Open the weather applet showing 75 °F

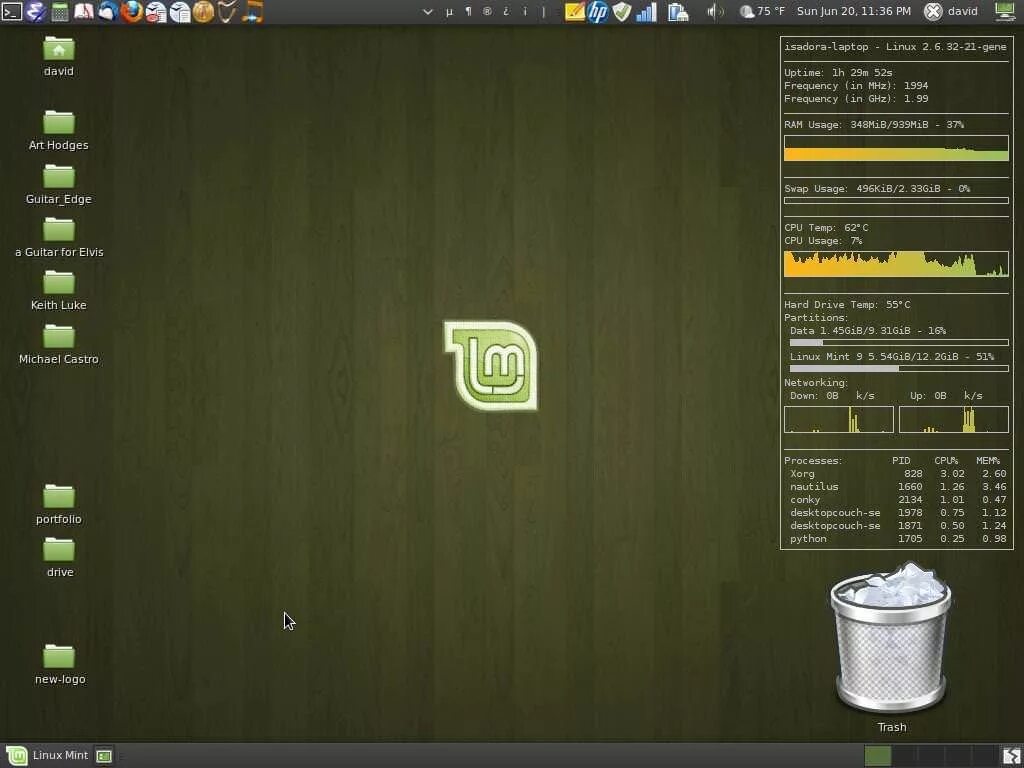pyautogui.click(x=761, y=11)
